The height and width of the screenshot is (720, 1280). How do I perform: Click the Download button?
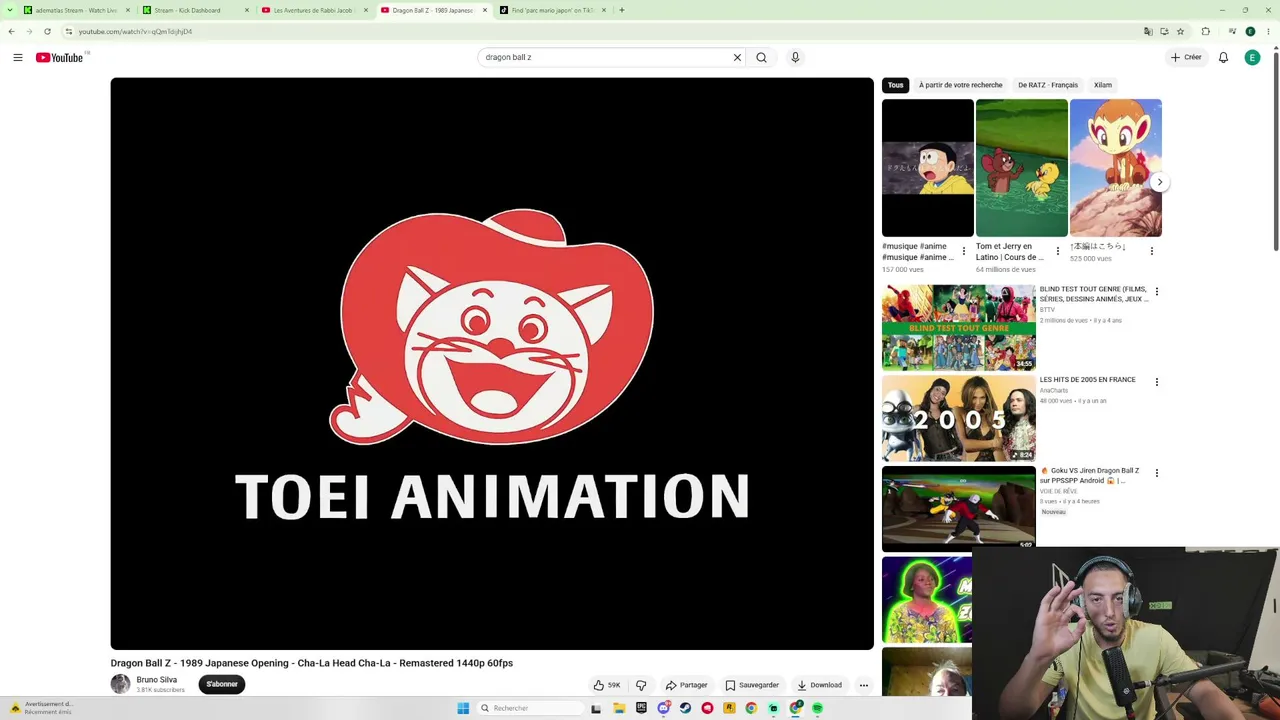[x=819, y=685]
